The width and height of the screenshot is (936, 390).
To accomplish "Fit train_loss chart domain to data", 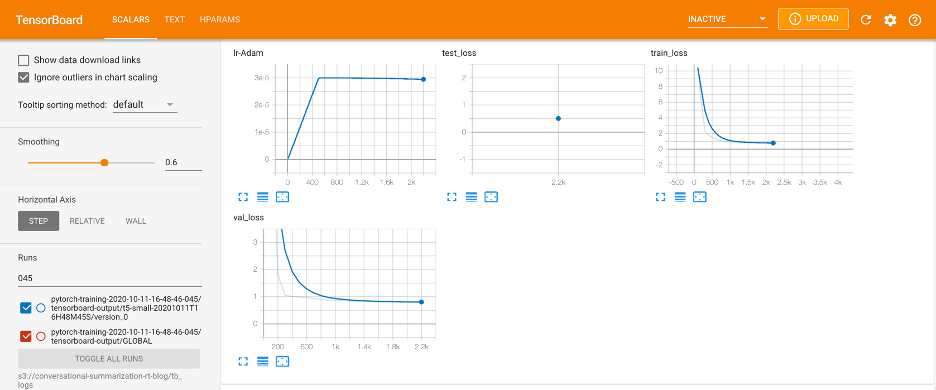I will click(x=700, y=196).
